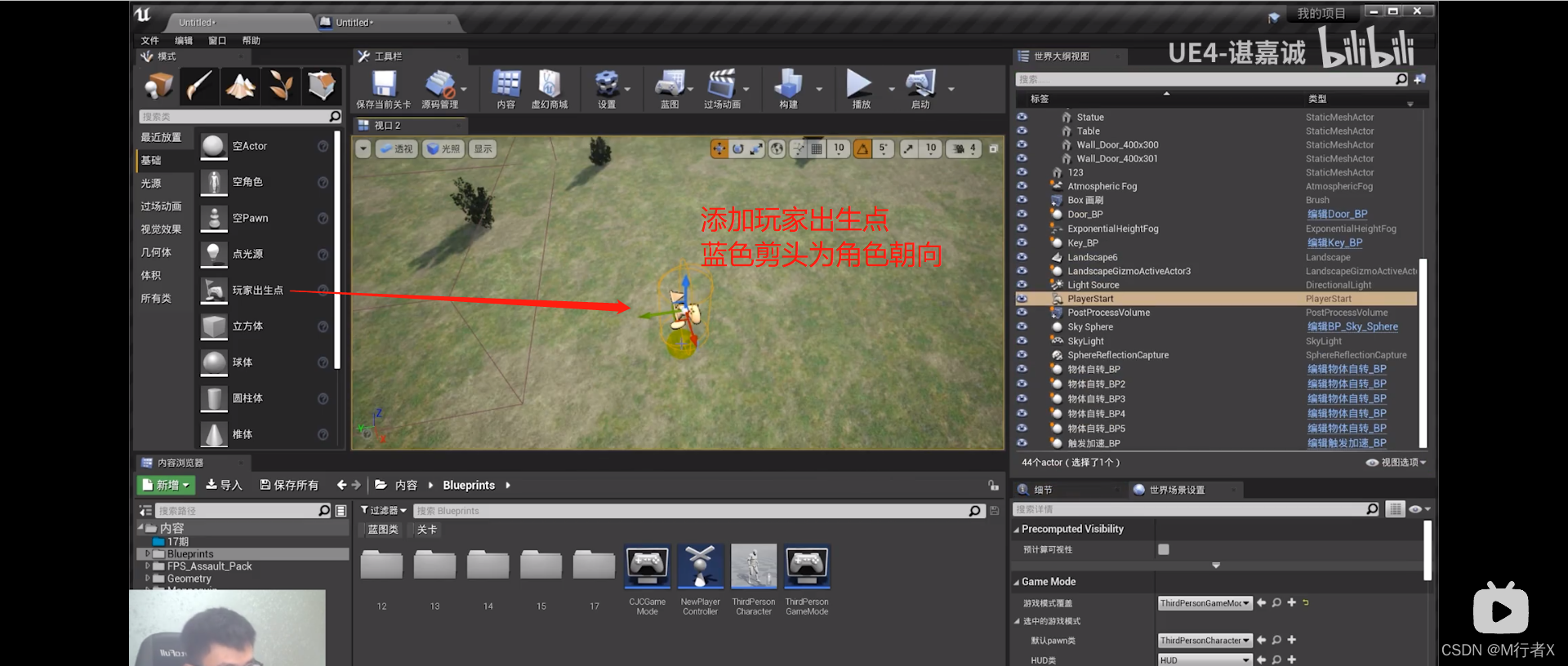This screenshot has width=1568, height=666.
Task: Click 保存当前关卡 save level toolbar icon
Action: (x=384, y=89)
